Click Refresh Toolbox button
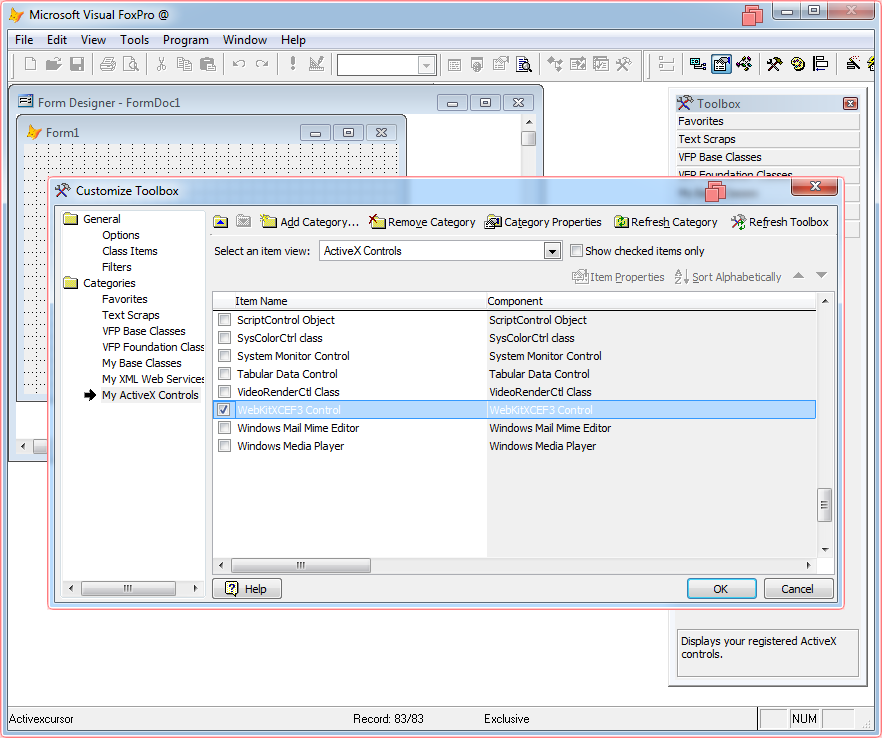 (780, 222)
